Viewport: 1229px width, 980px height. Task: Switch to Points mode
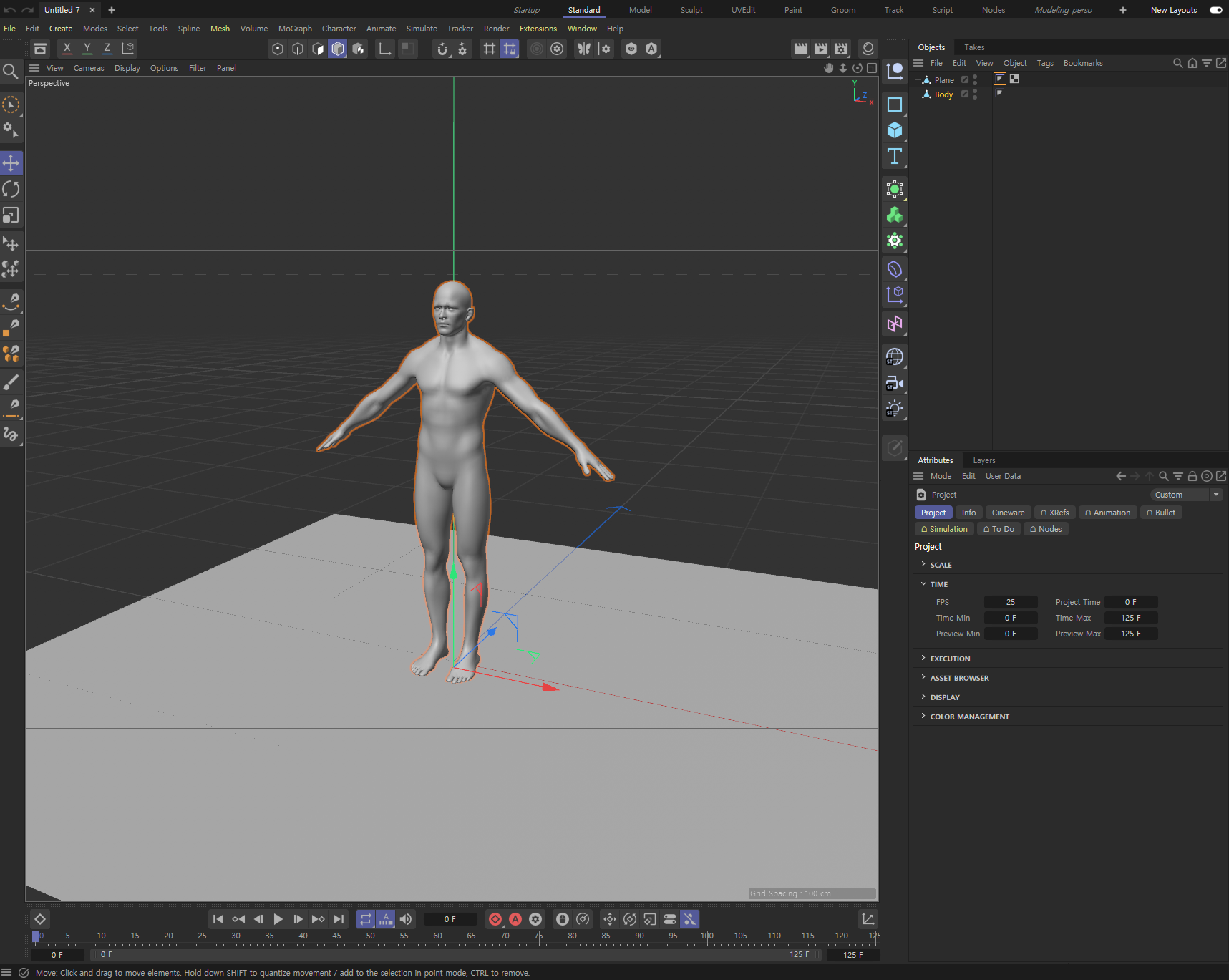[x=278, y=49]
